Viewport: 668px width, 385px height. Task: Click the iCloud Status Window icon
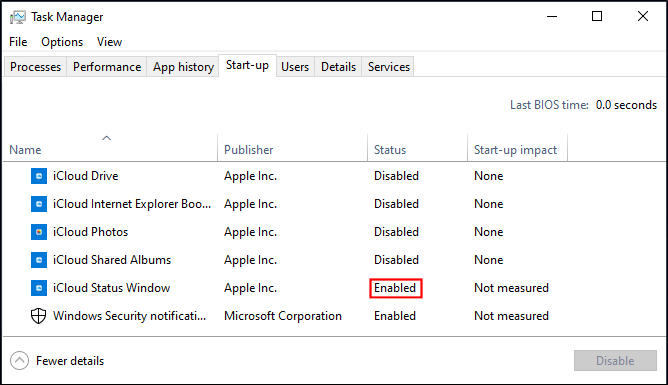click(x=39, y=288)
